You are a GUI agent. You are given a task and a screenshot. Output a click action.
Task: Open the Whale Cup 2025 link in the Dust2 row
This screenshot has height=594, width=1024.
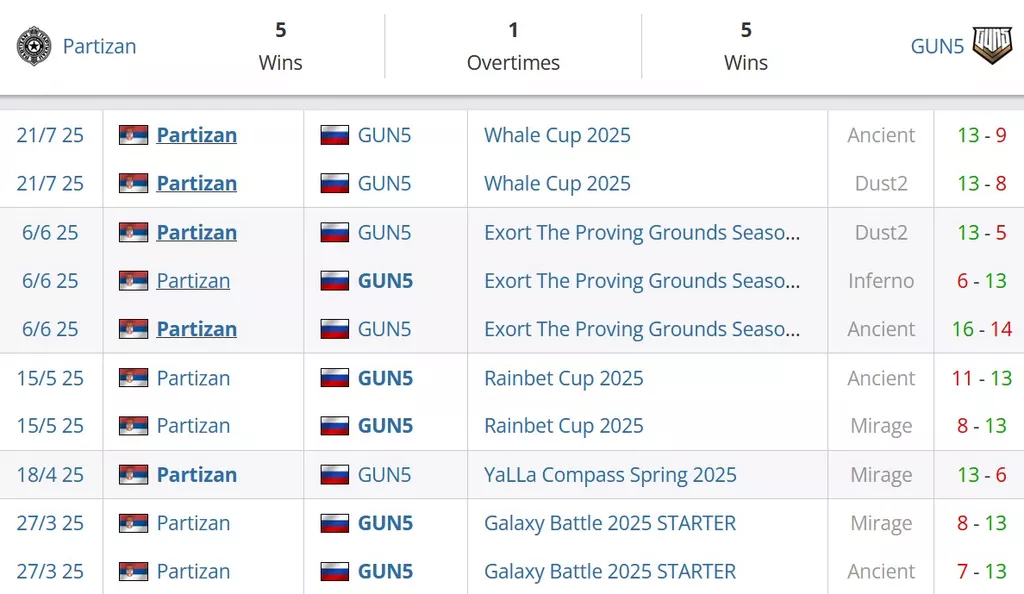point(557,183)
